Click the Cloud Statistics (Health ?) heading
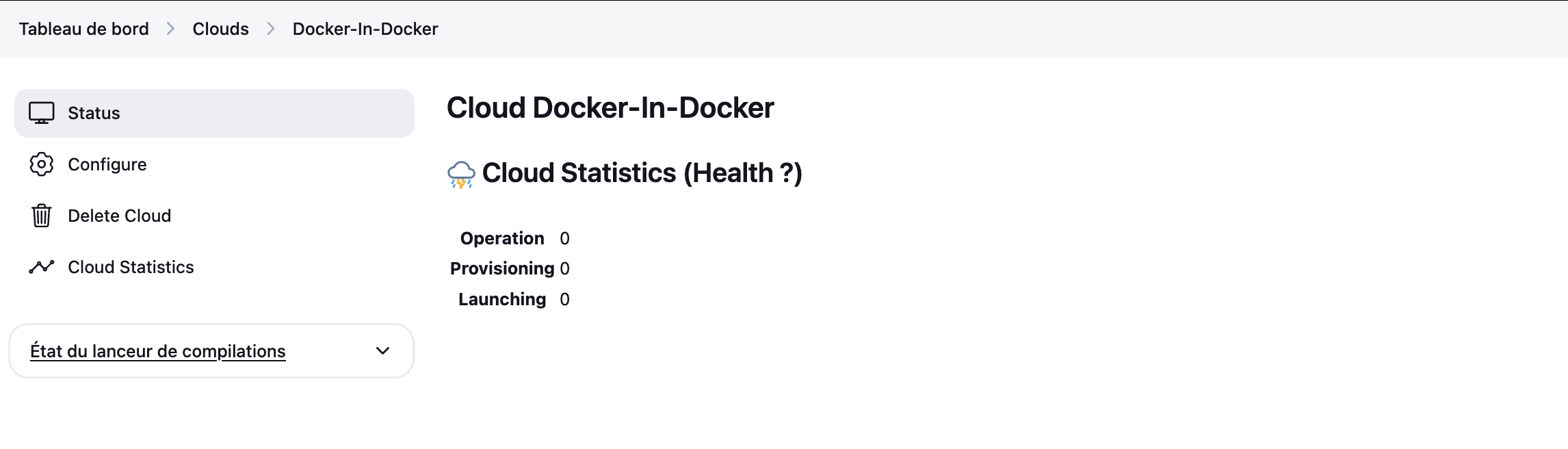 coord(642,173)
